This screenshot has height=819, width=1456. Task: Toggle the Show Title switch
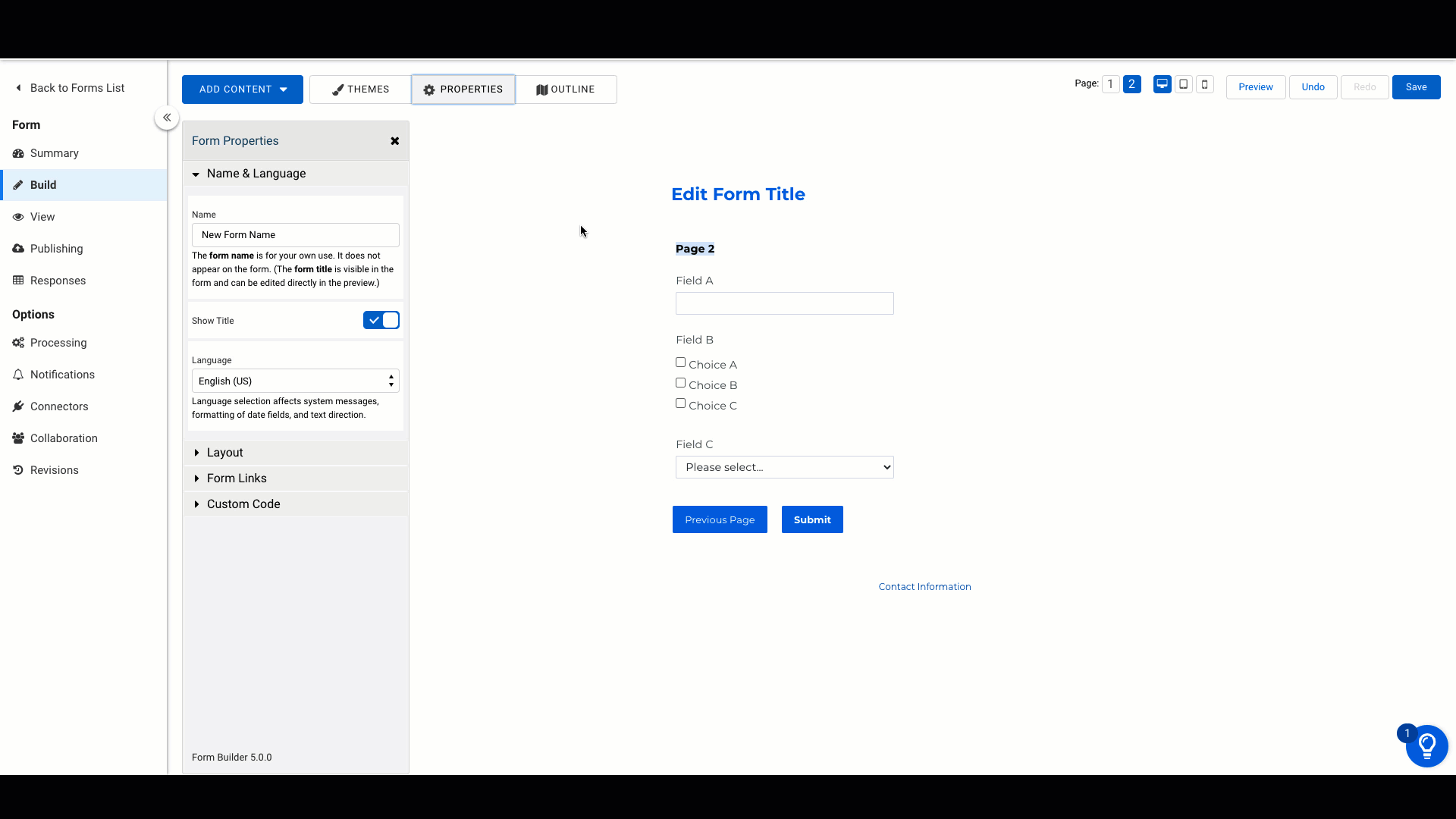coord(381,320)
